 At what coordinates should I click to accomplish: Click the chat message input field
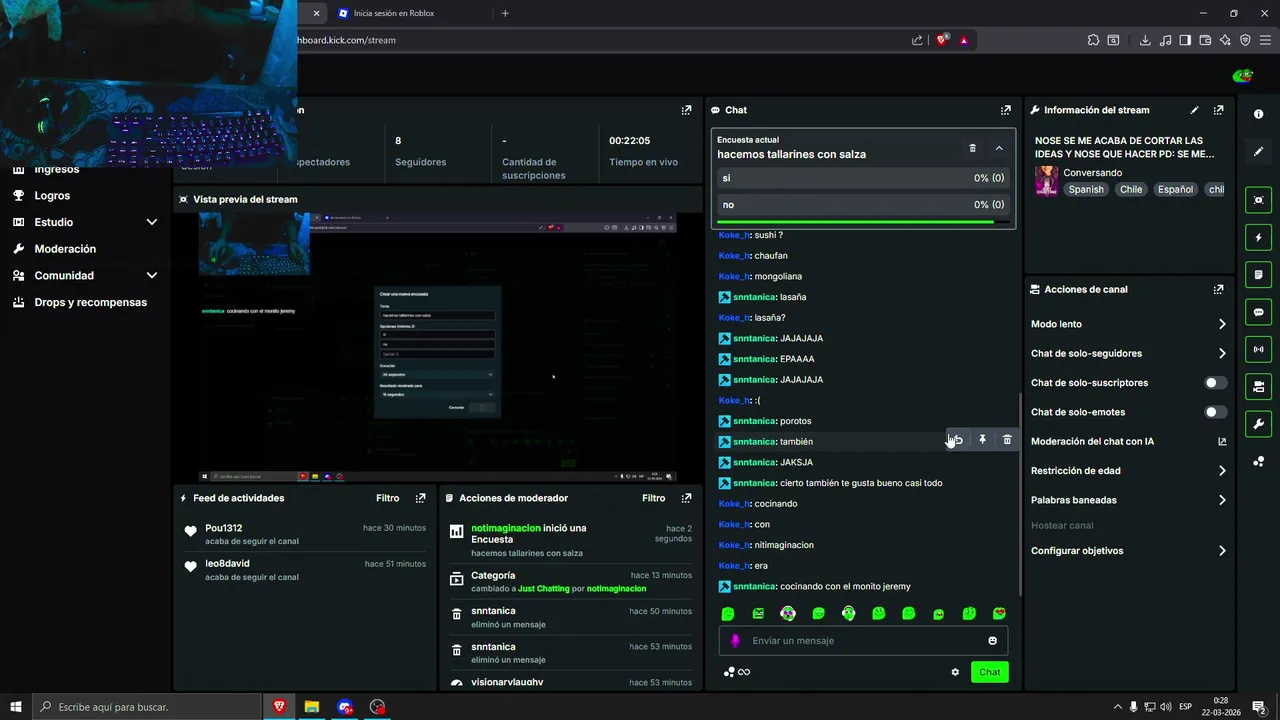(864, 641)
